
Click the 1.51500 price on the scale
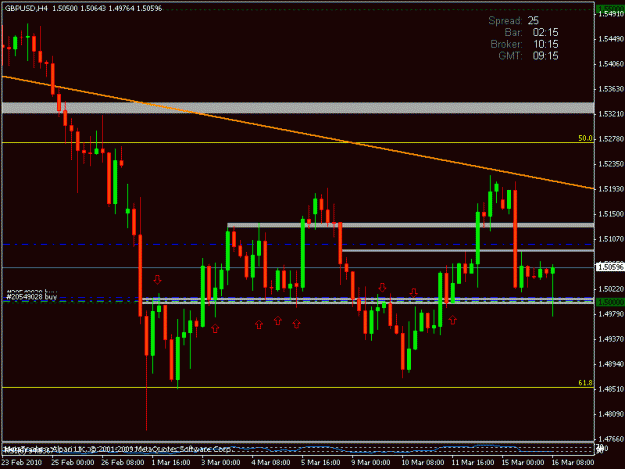pyautogui.click(x=611, y=214)
